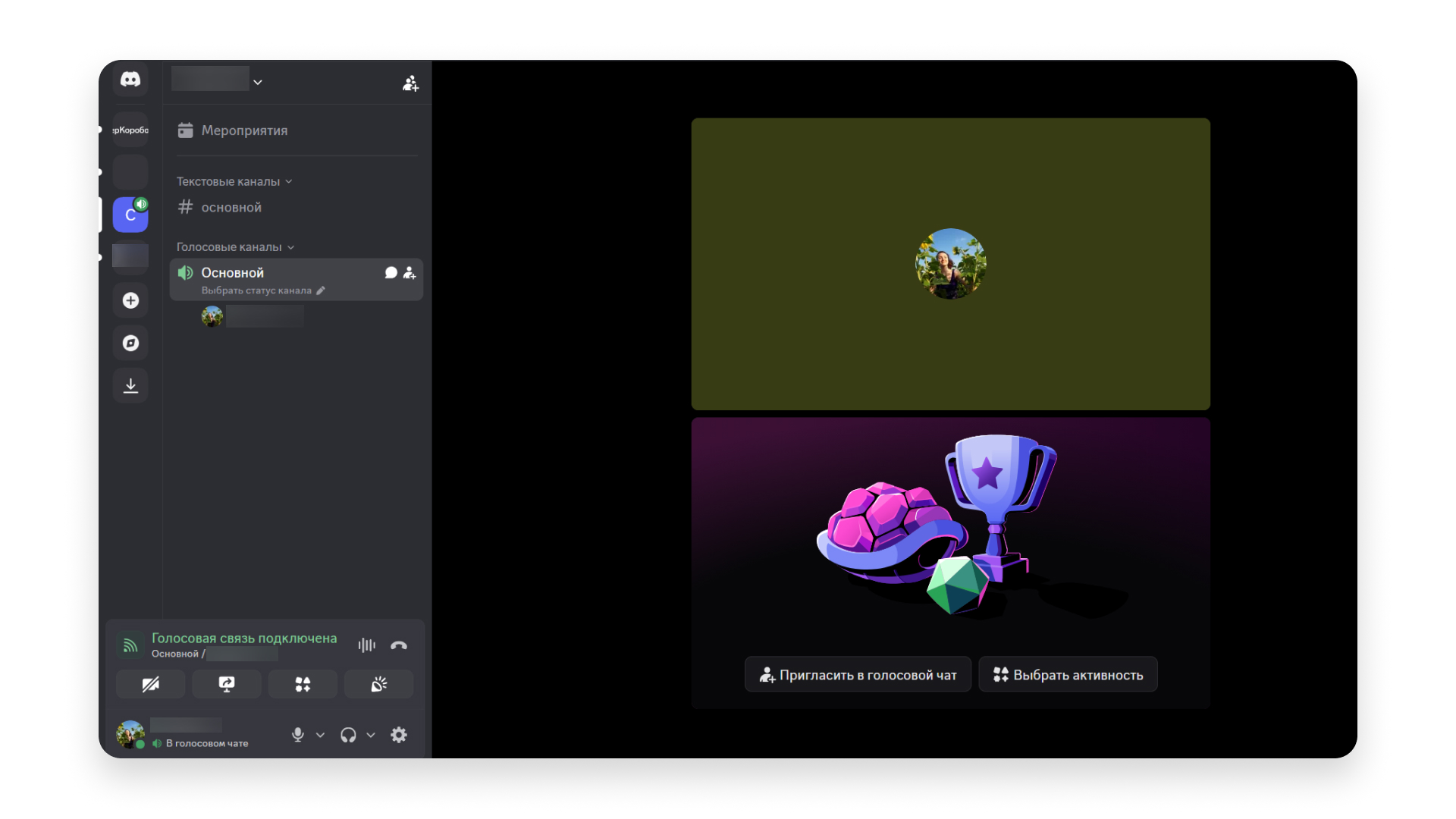Viewport: 1456px width, 819px height.
Task: Click Выбрать активность button
Action: tap(1068, 675)
